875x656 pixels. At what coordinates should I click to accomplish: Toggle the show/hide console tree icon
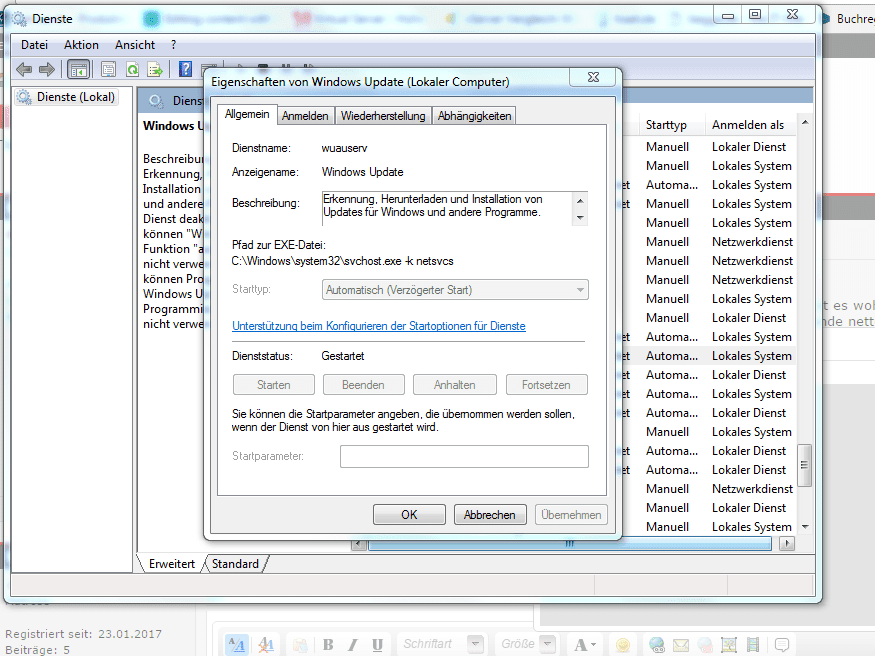coord(78,70)
